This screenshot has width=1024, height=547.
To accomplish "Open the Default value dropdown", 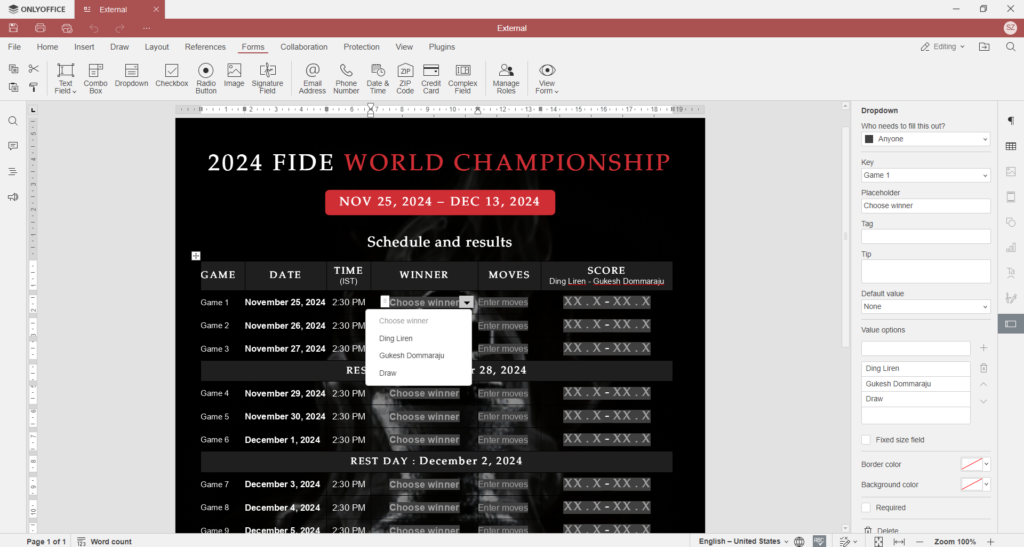I will (925, 307).
